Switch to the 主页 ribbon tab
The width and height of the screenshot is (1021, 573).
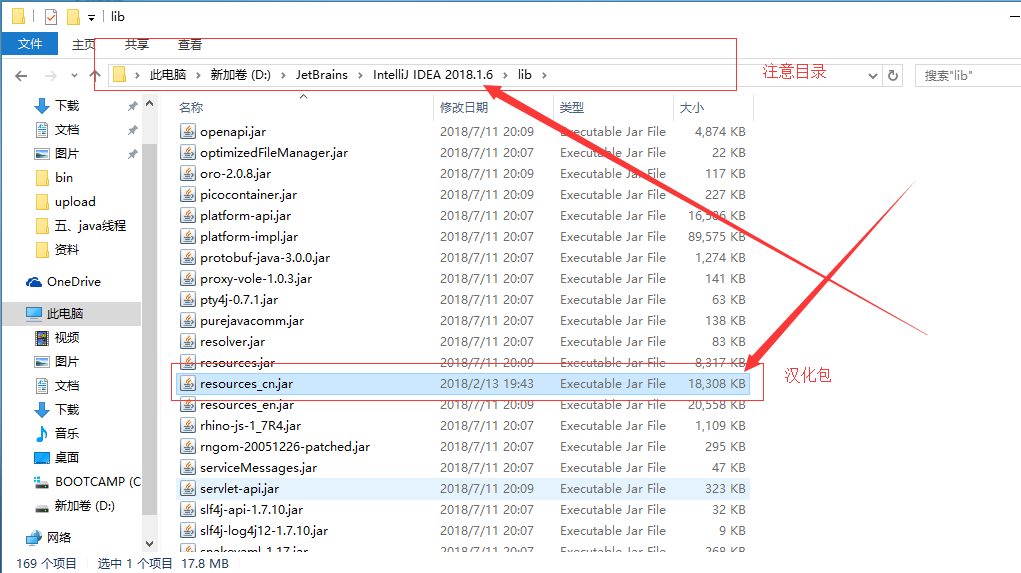tap(83, 44)
